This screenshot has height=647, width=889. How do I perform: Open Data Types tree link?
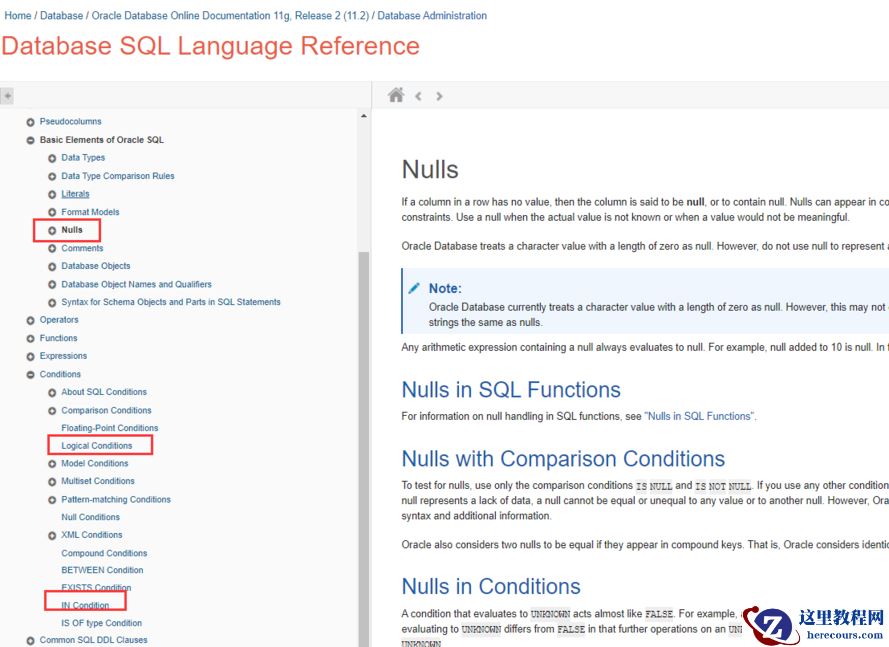(x=83, y=158)
